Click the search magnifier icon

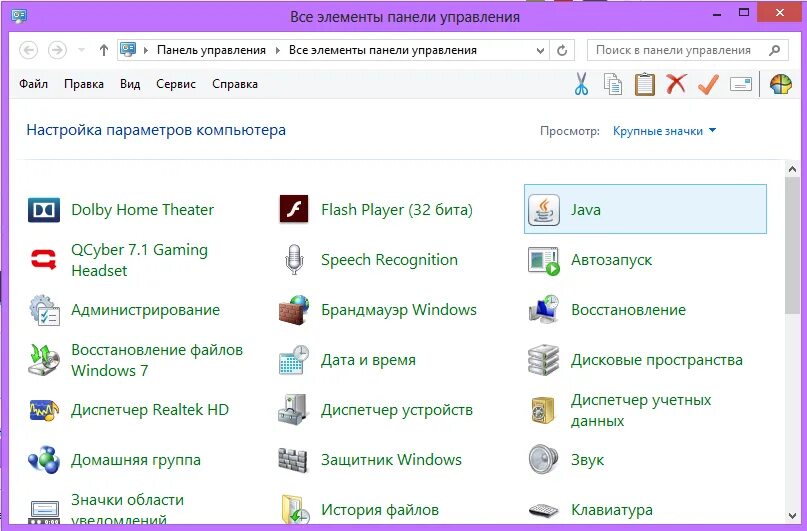775,50
